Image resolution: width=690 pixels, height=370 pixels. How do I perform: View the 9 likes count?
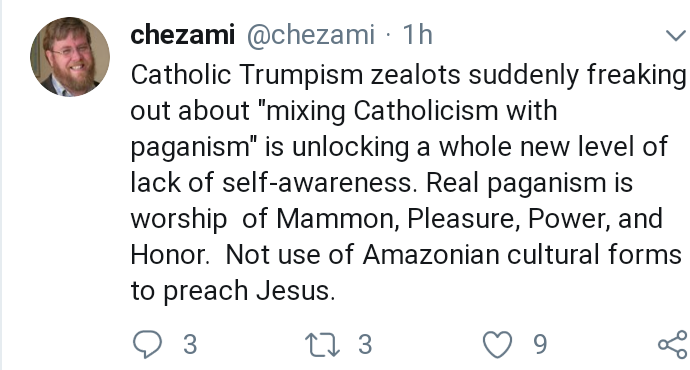pyautogui.click(x=540, y=344)
